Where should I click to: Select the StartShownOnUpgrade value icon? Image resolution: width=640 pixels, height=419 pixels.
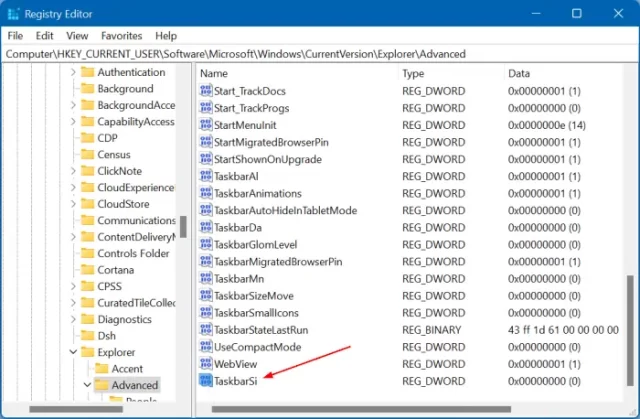pos(206,159)
